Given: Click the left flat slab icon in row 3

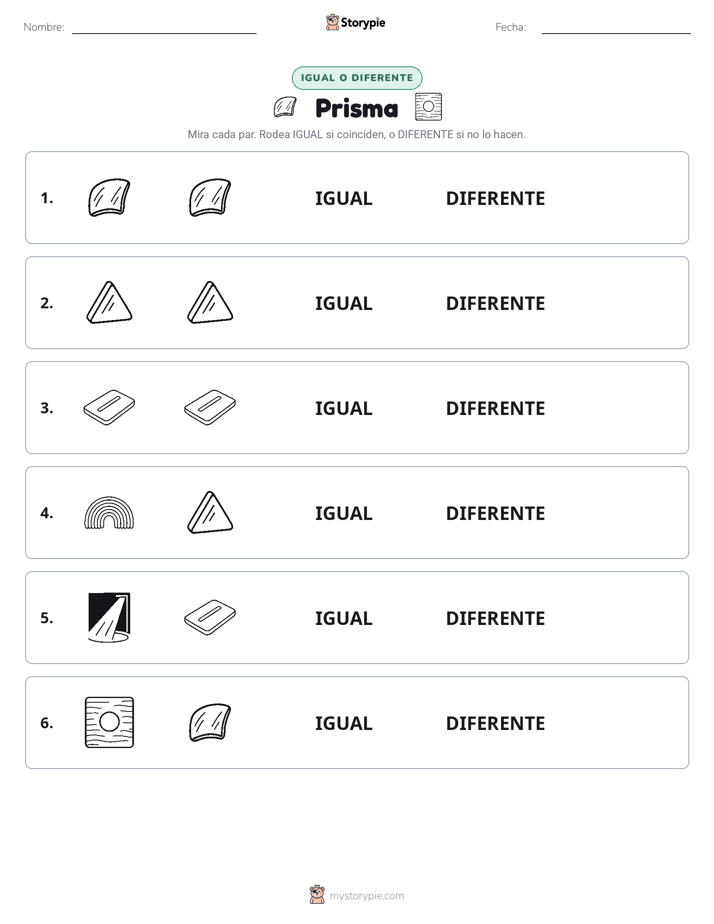Looking at the screenshot, I should [x=109, y=407].
